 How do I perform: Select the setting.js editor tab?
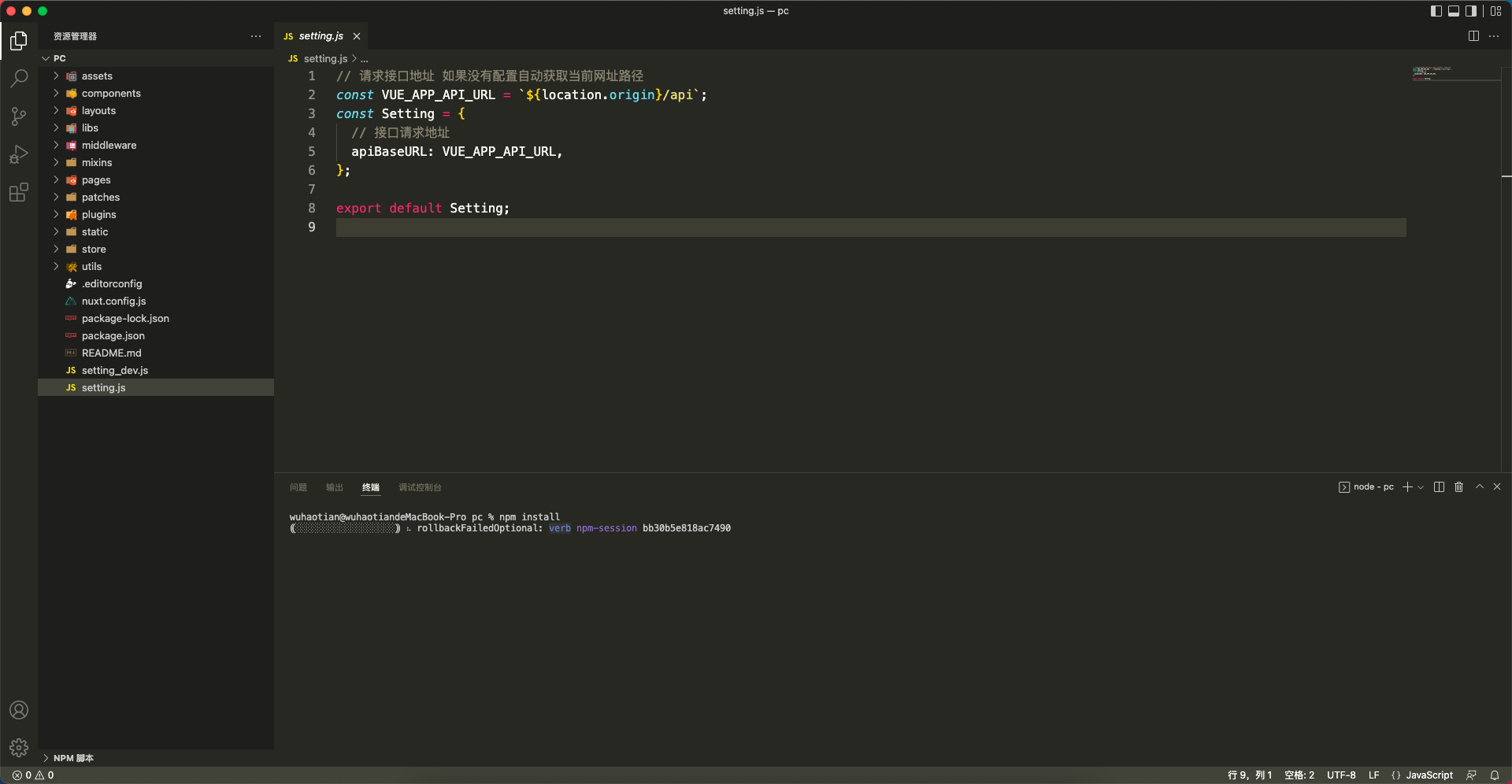pyautogui.click(x=321, y=36)
